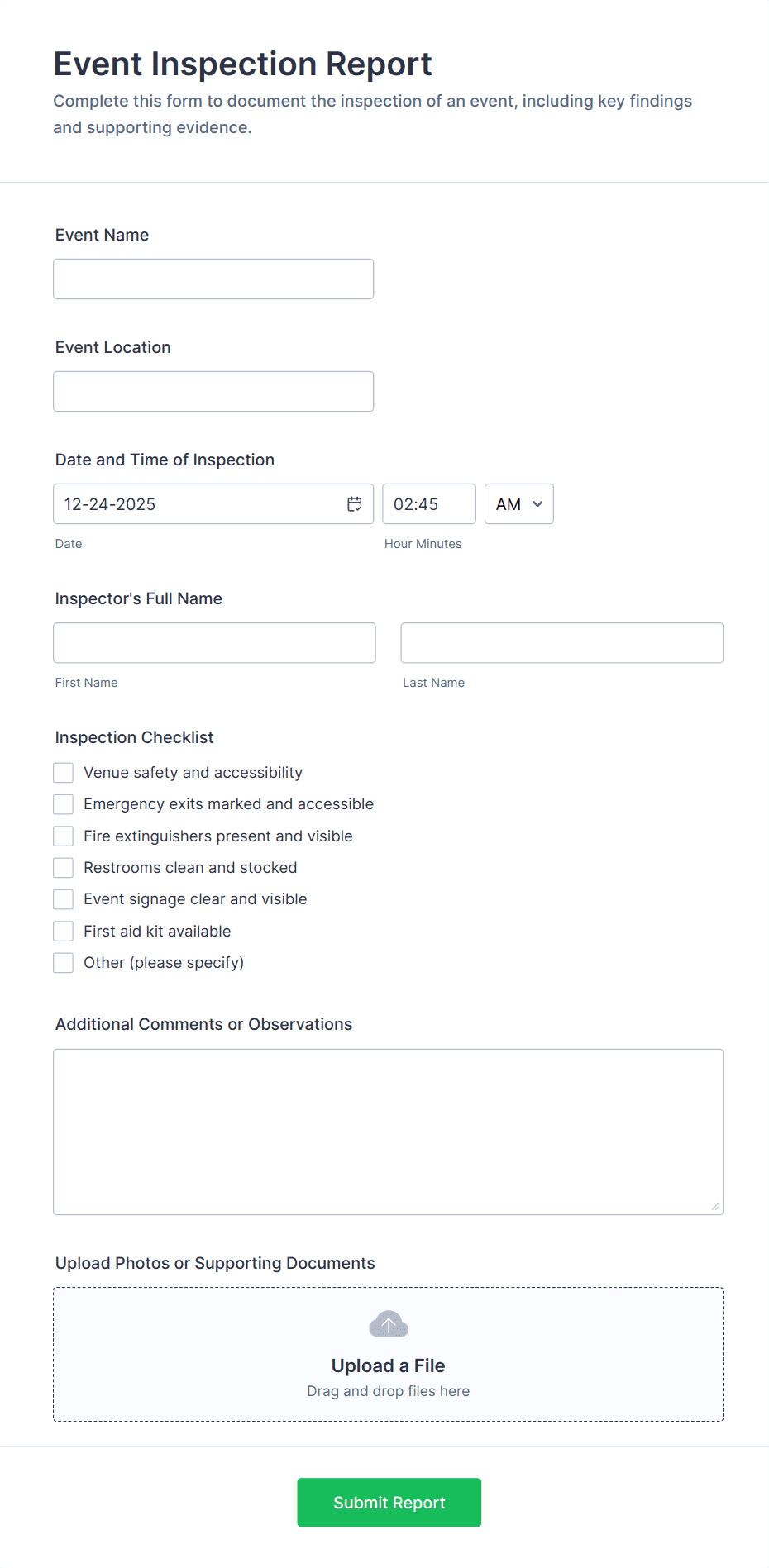Image resolution: width=769 pixels, height=1568 pixels.
Task: Select First aid kit available checkbox
Action: click(64, 932)
